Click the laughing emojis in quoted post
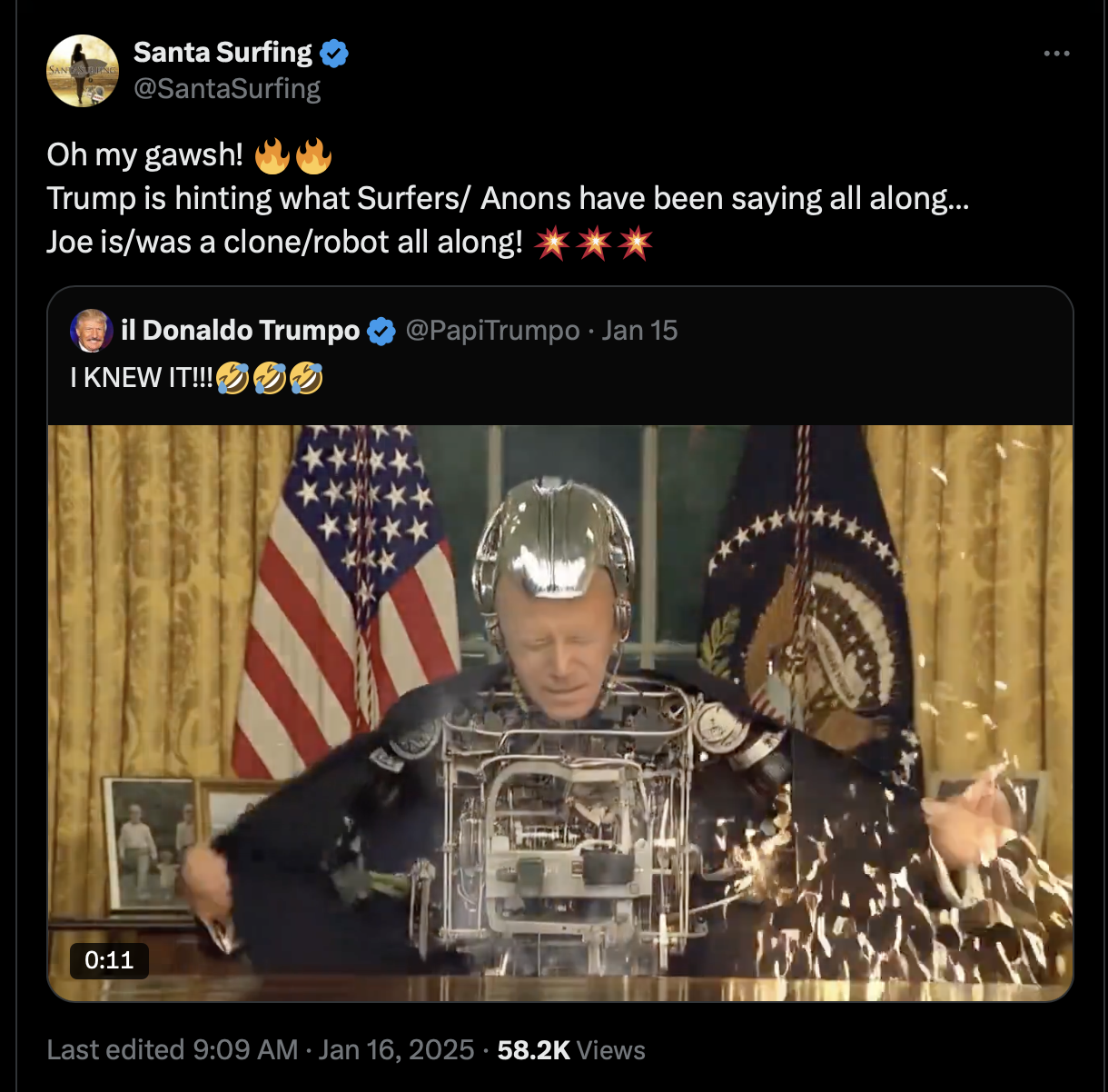Screen dimensions: 1108x1092 [270, 378]
